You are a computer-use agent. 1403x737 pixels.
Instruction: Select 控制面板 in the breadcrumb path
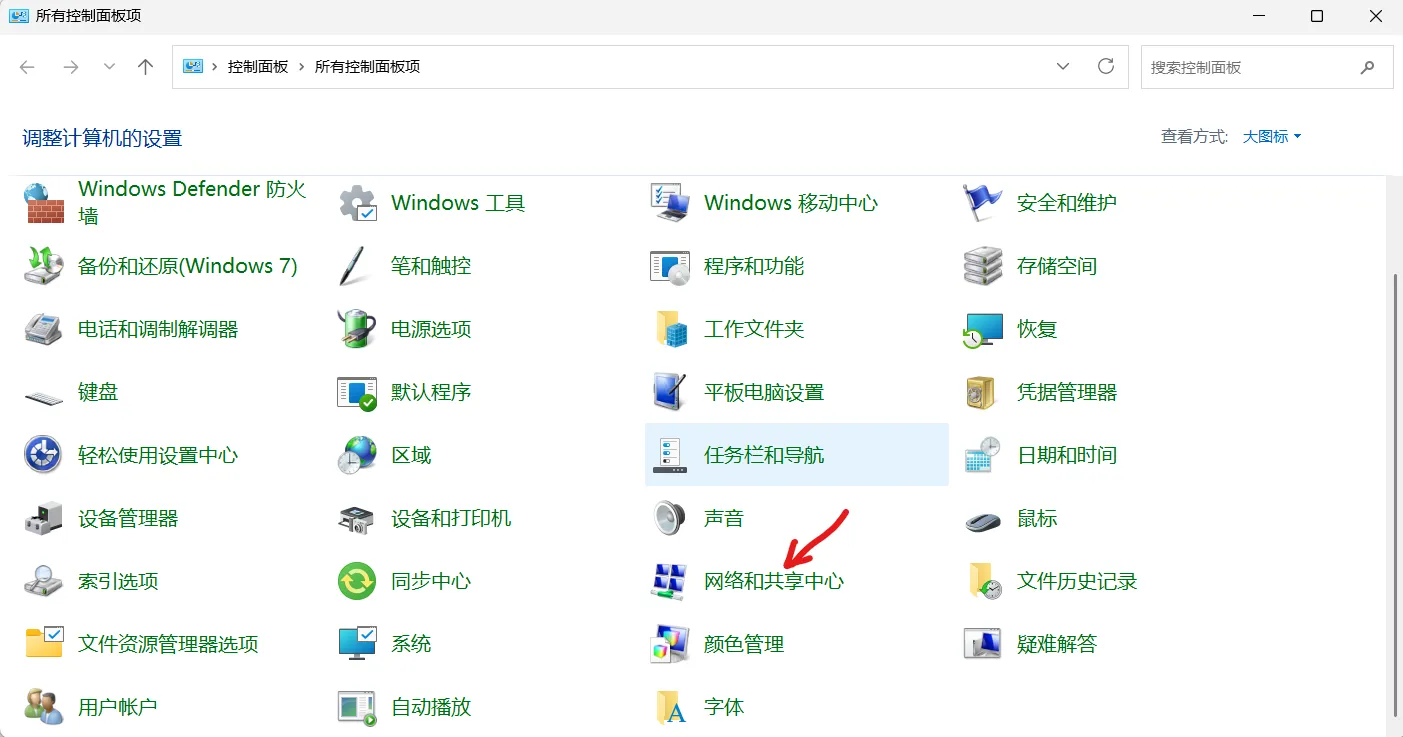[258, 67]
